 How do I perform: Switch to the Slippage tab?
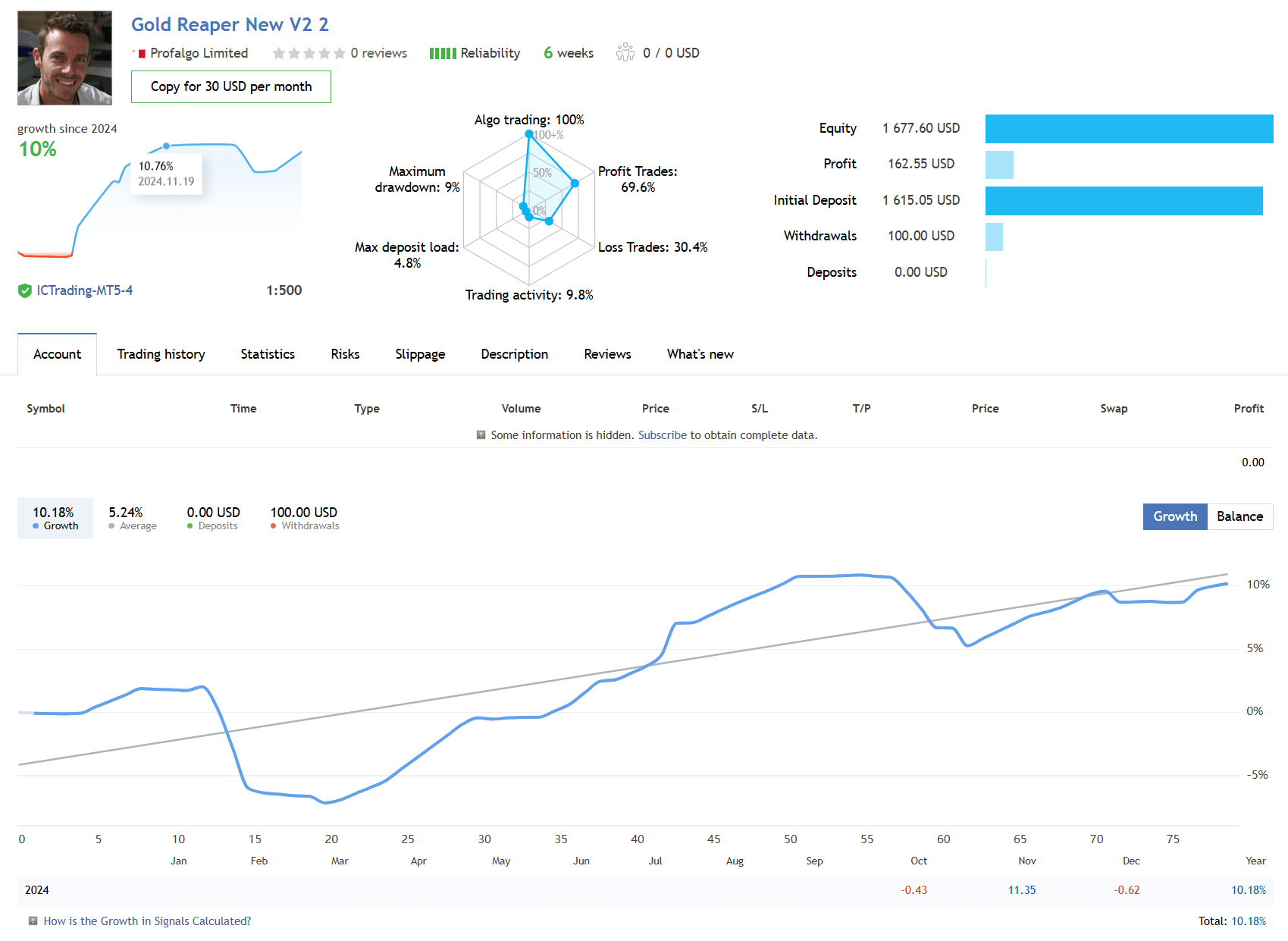pyautogui.click(x=420, y=354)
